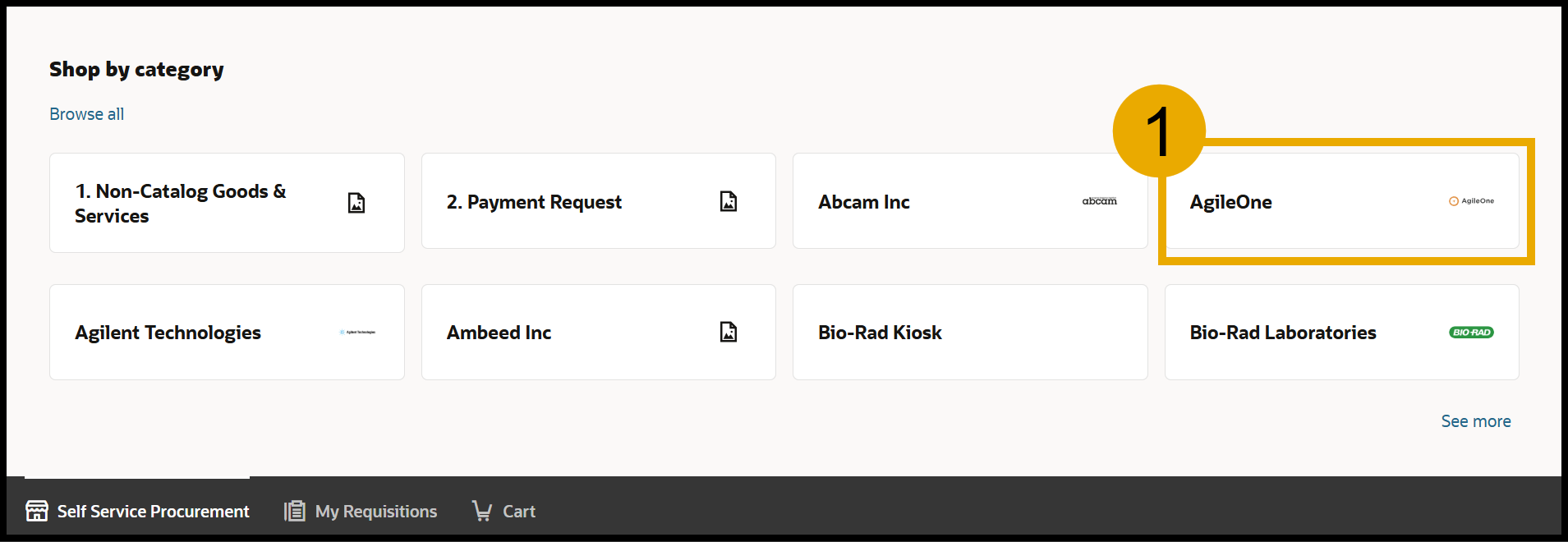Click the See more link
Viewport: 1568px width, 542px height.
[1475, 420]
